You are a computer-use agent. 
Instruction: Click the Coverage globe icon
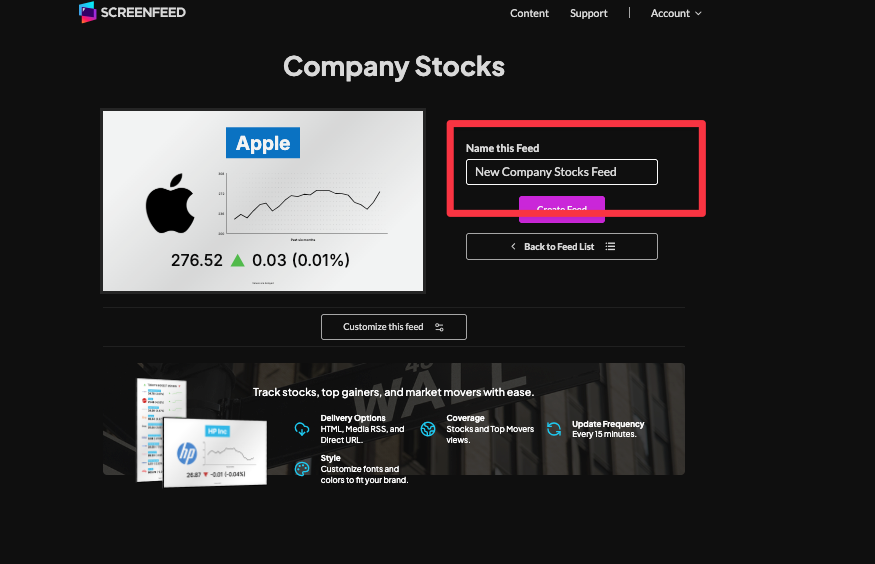point(428,429)
